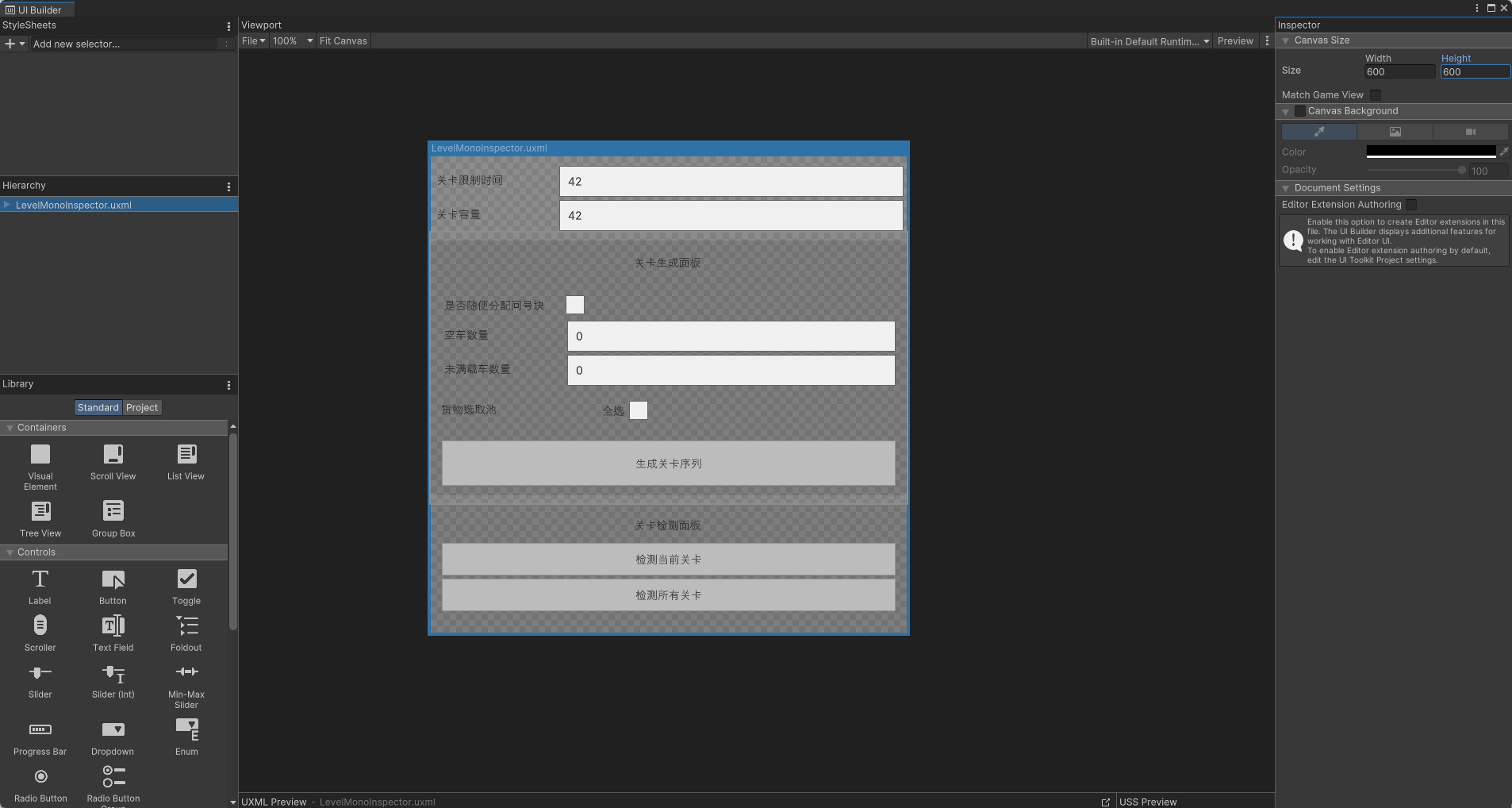Open the Built-in Default Runtime theme dropdown

point(1149,41)
